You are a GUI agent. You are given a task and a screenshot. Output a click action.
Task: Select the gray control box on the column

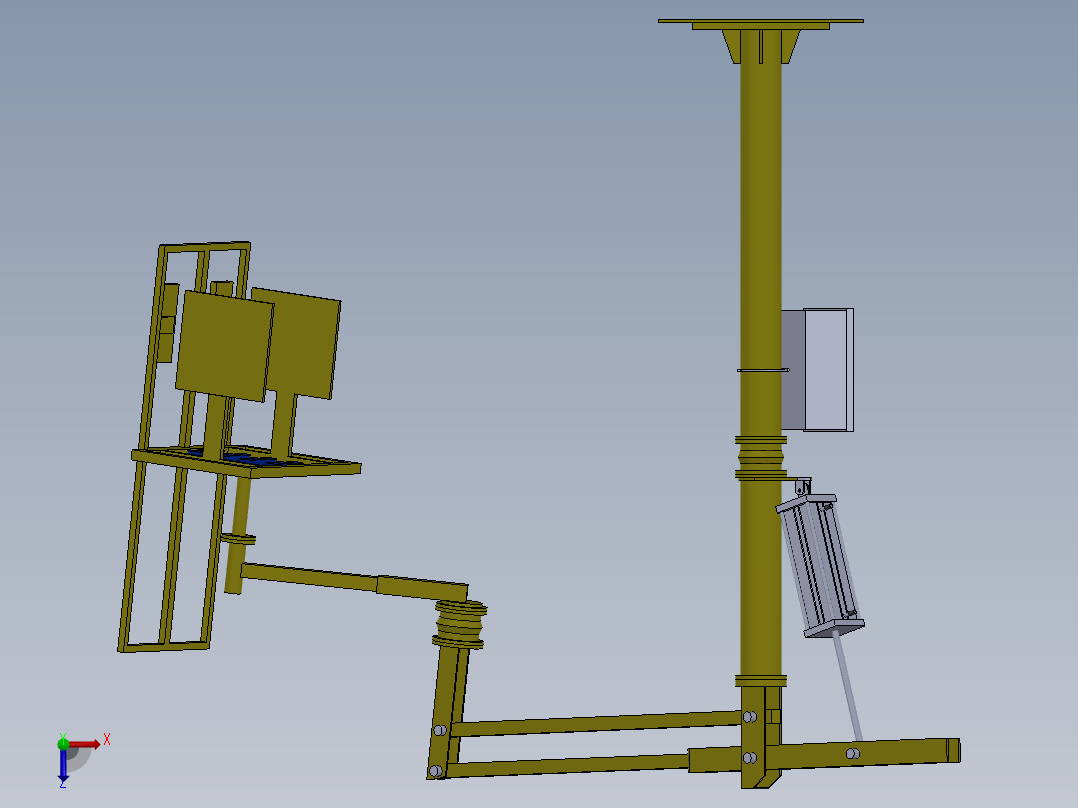pyautogui.click(x=817, y=370)
